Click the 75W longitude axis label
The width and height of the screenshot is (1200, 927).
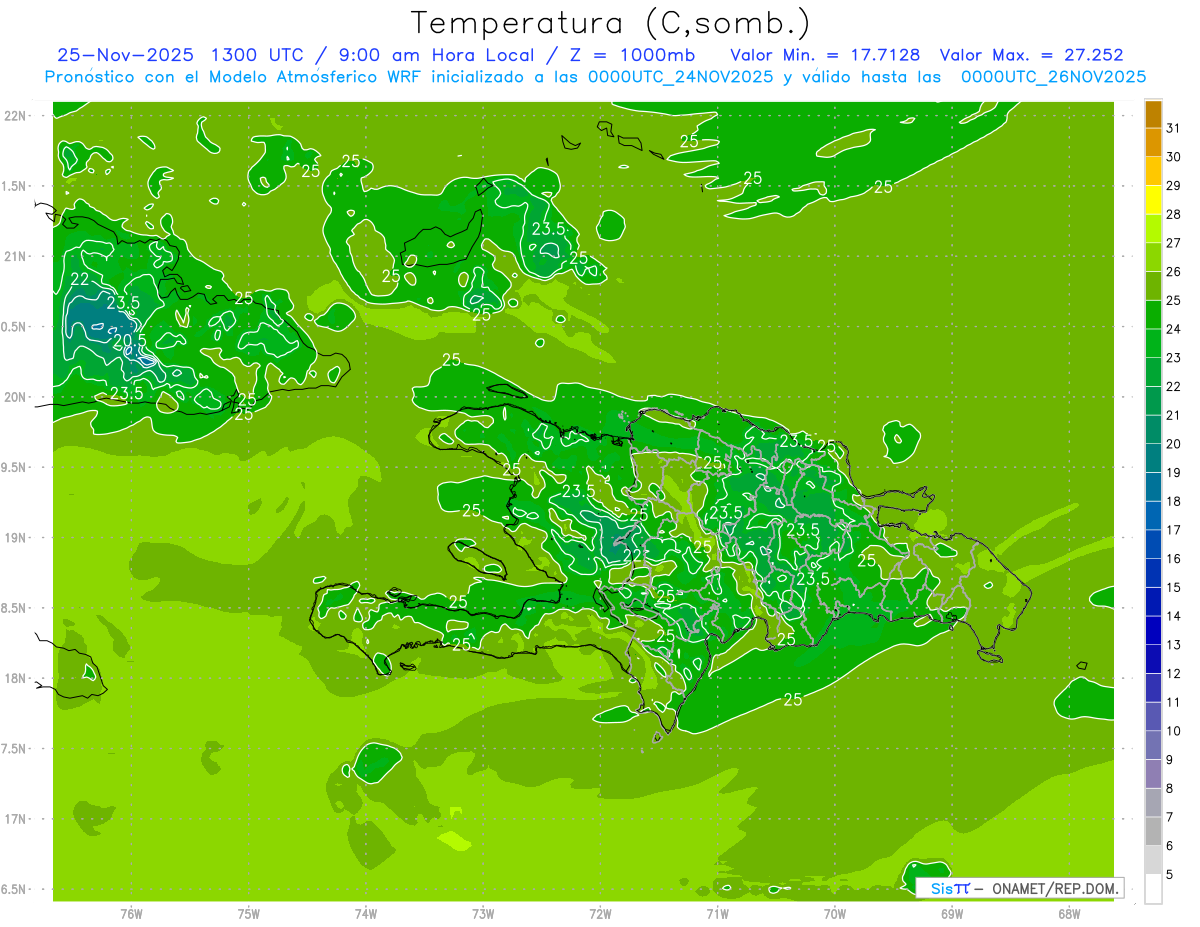[x=248, y=914]
